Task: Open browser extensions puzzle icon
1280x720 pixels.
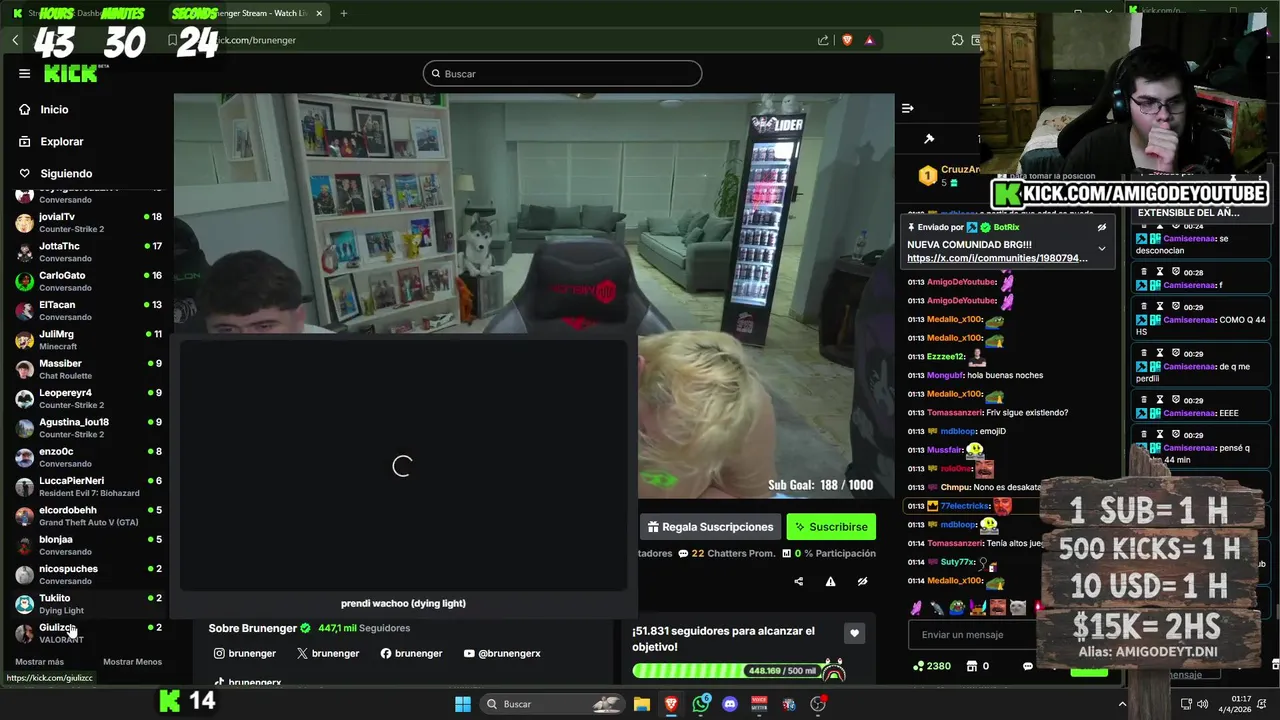Action: coord(957,40)
